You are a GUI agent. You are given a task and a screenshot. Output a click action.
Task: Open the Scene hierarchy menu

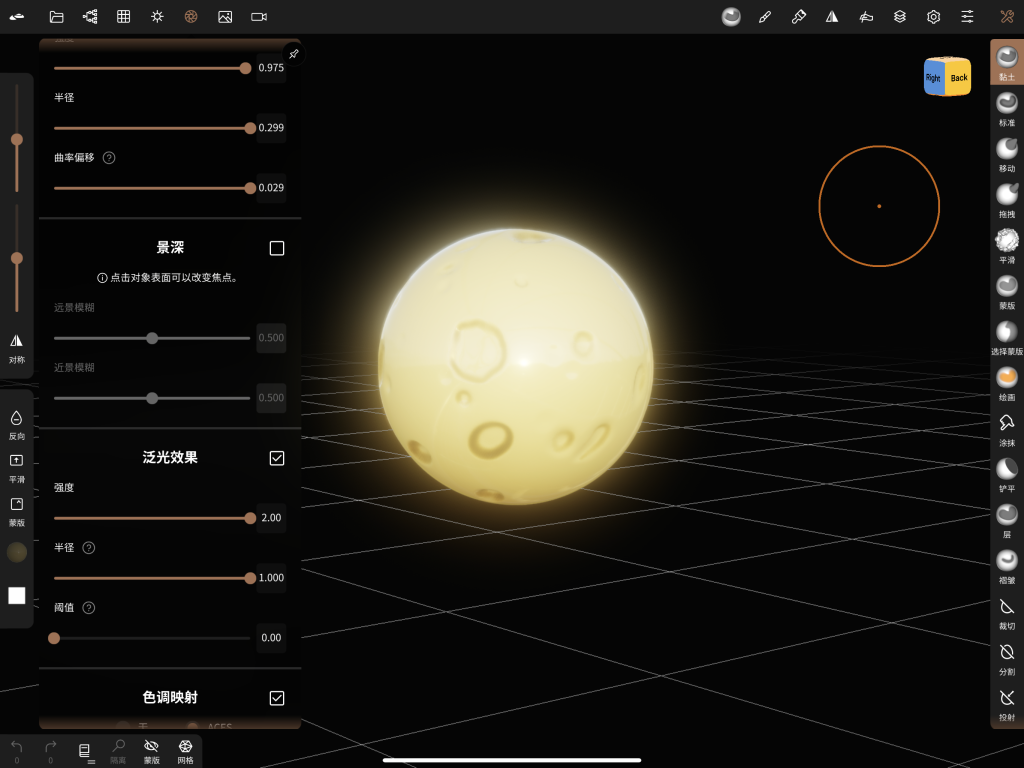pos(90,17)
